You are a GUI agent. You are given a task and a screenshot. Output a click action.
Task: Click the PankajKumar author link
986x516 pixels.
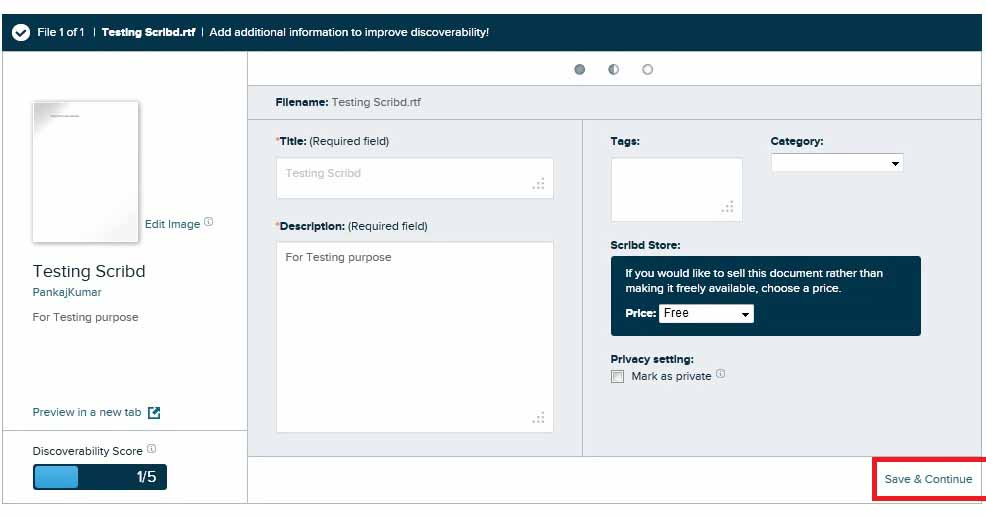click(67, 292)
